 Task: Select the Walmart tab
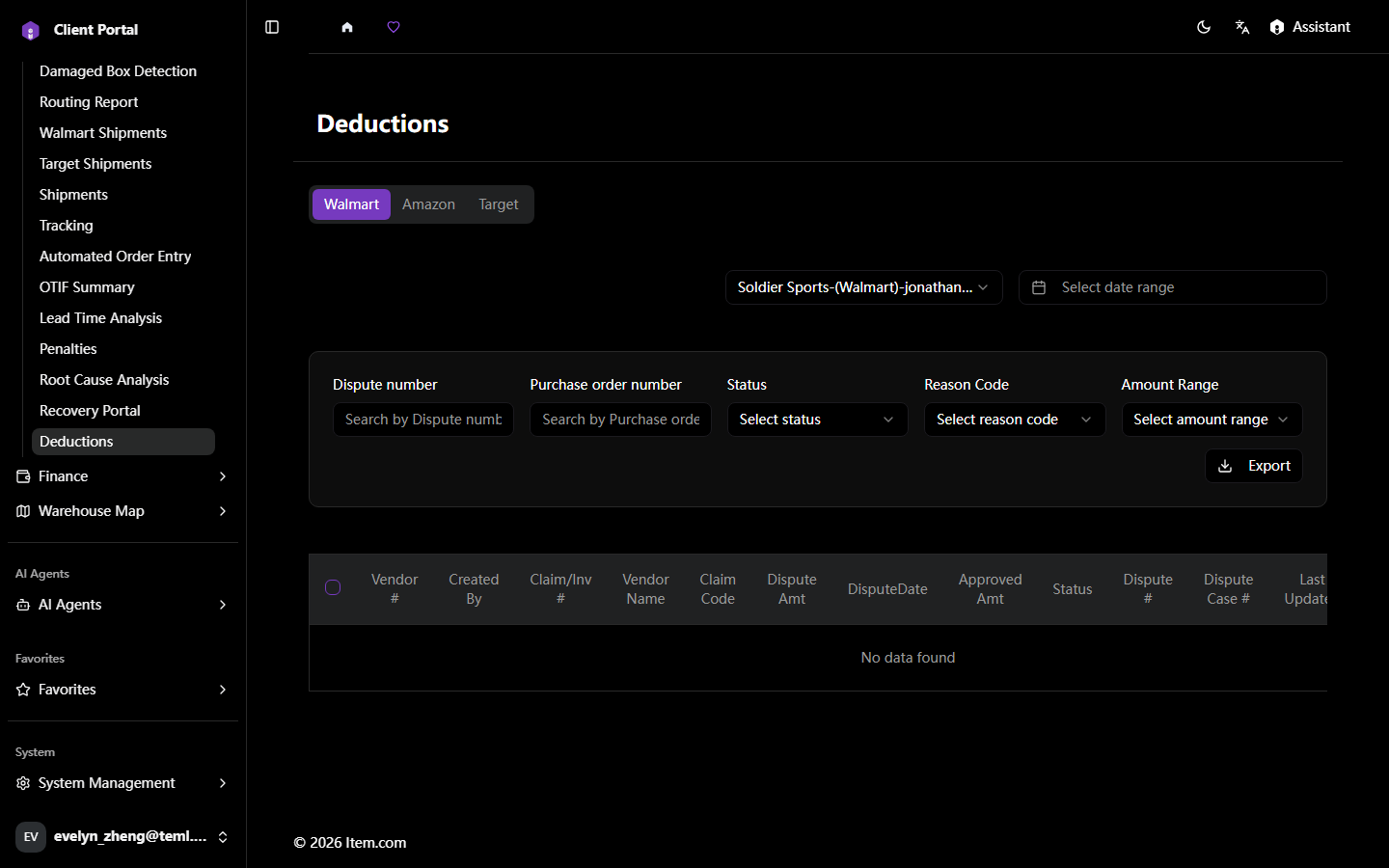351,204
